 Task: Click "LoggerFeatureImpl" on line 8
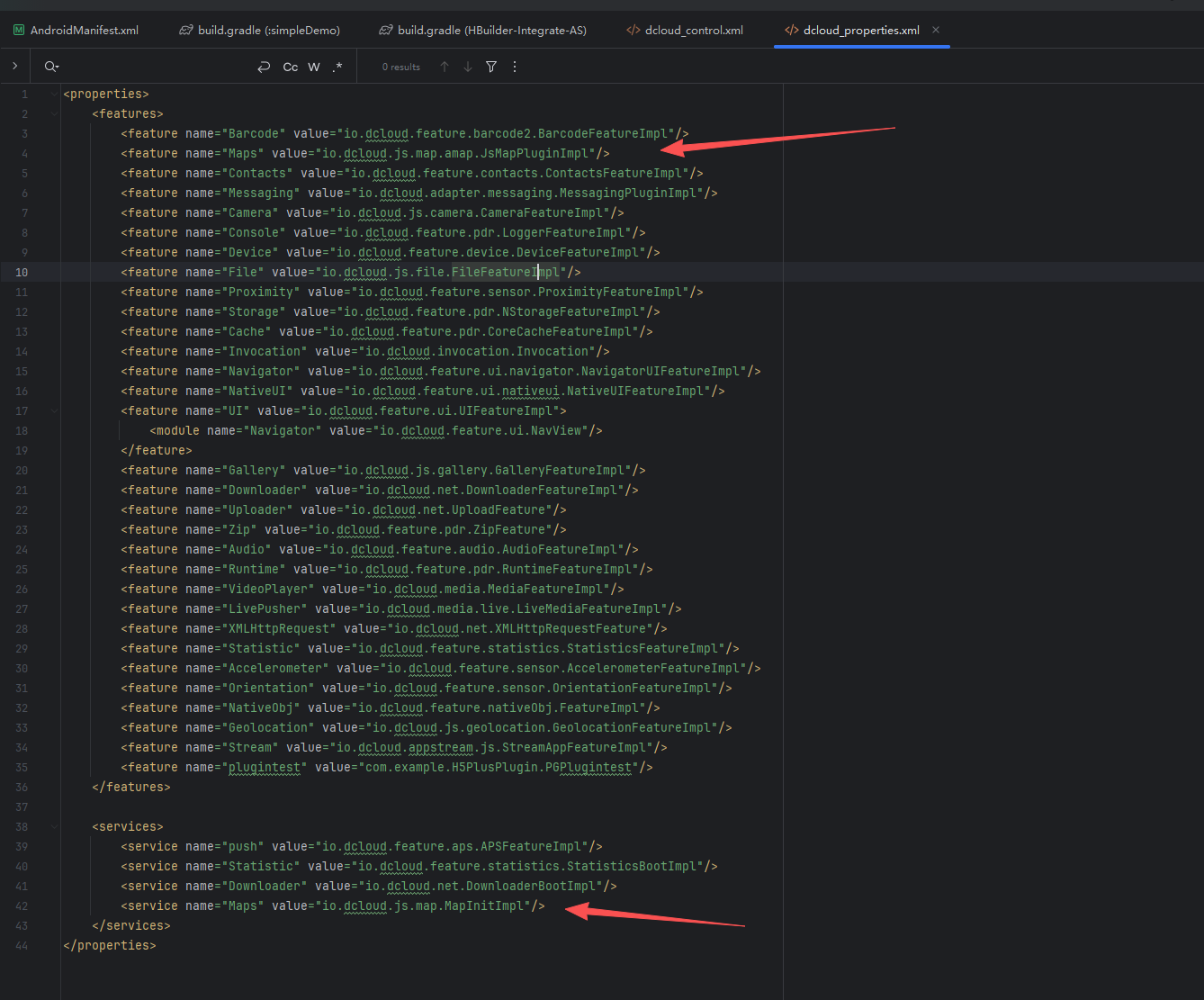563,232
